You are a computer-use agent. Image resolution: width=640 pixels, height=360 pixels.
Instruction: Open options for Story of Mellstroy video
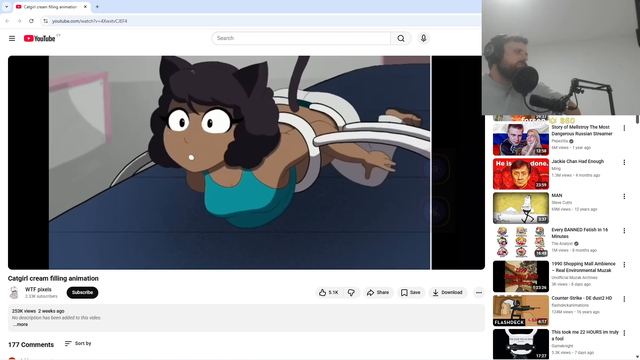pyautogui.click(x=624, y=128)
